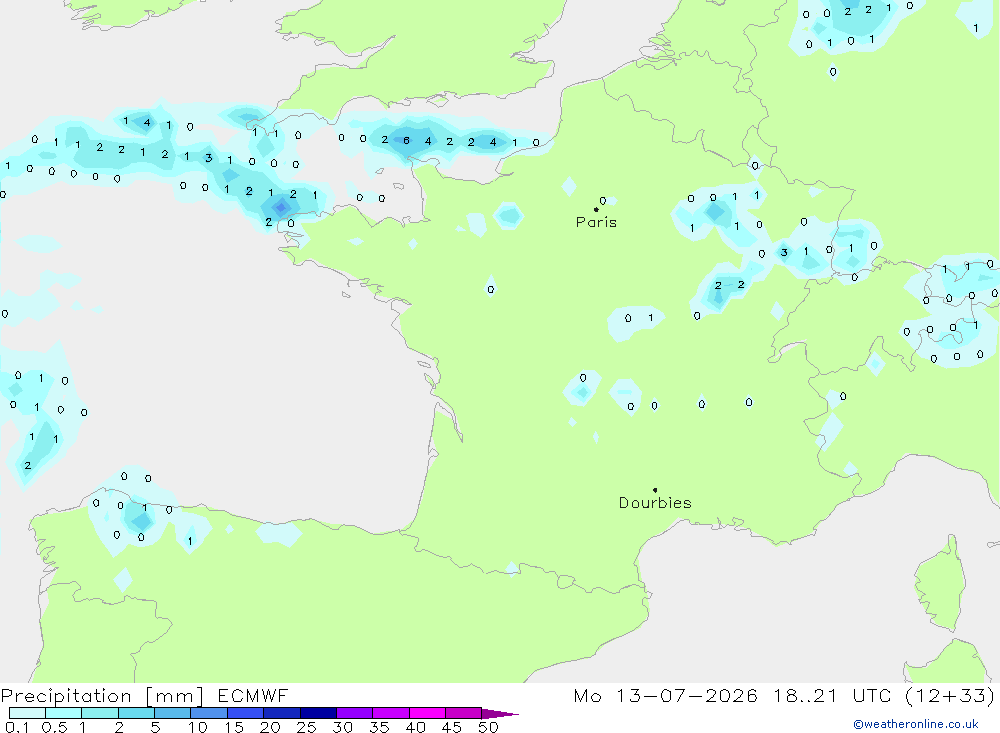Pick the 10–15 mm legend color swatch
This screenshot has height=733, width=1000.
click(209, 713)
